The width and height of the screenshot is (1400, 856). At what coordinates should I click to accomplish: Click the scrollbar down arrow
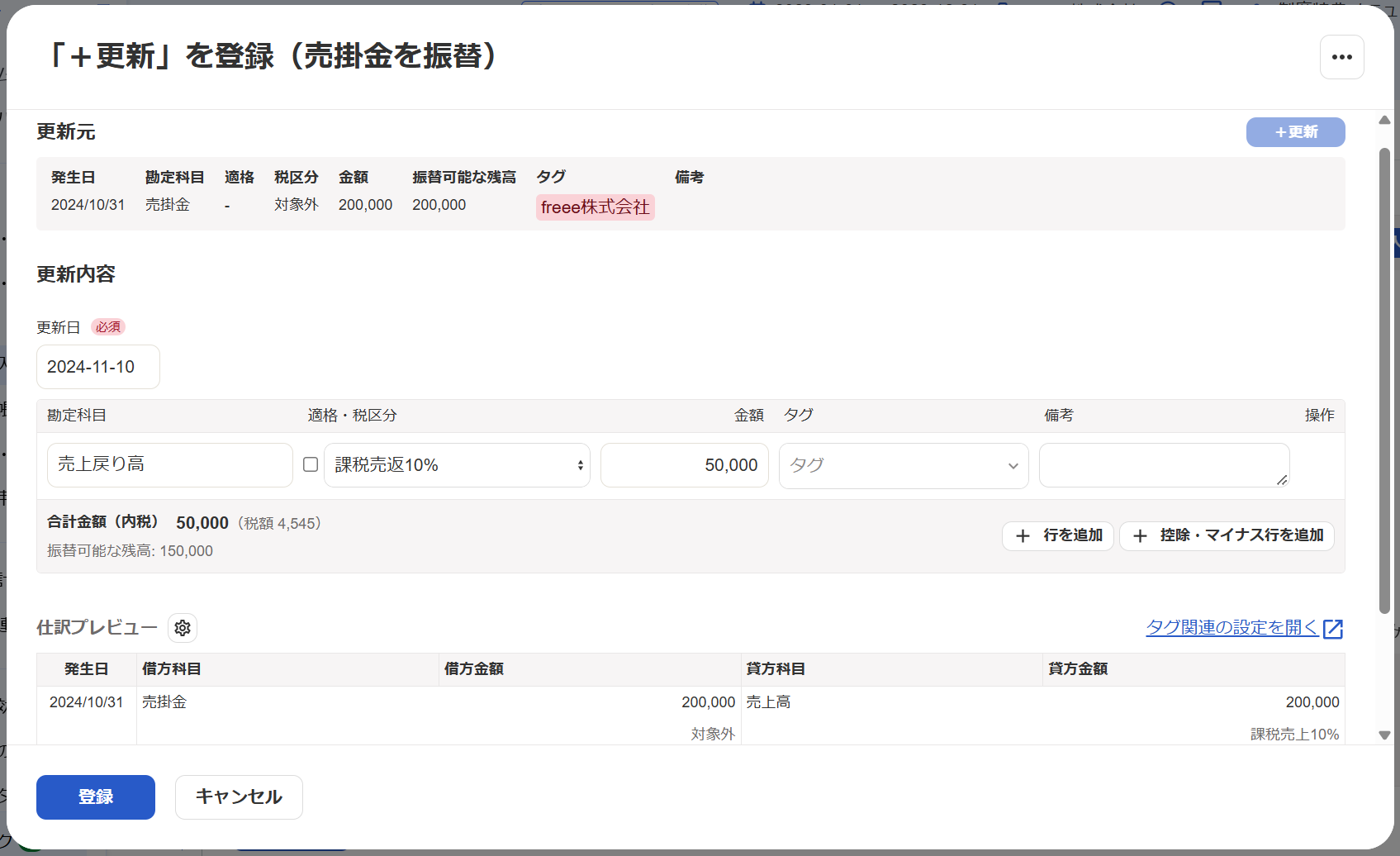click(1384, 735)
